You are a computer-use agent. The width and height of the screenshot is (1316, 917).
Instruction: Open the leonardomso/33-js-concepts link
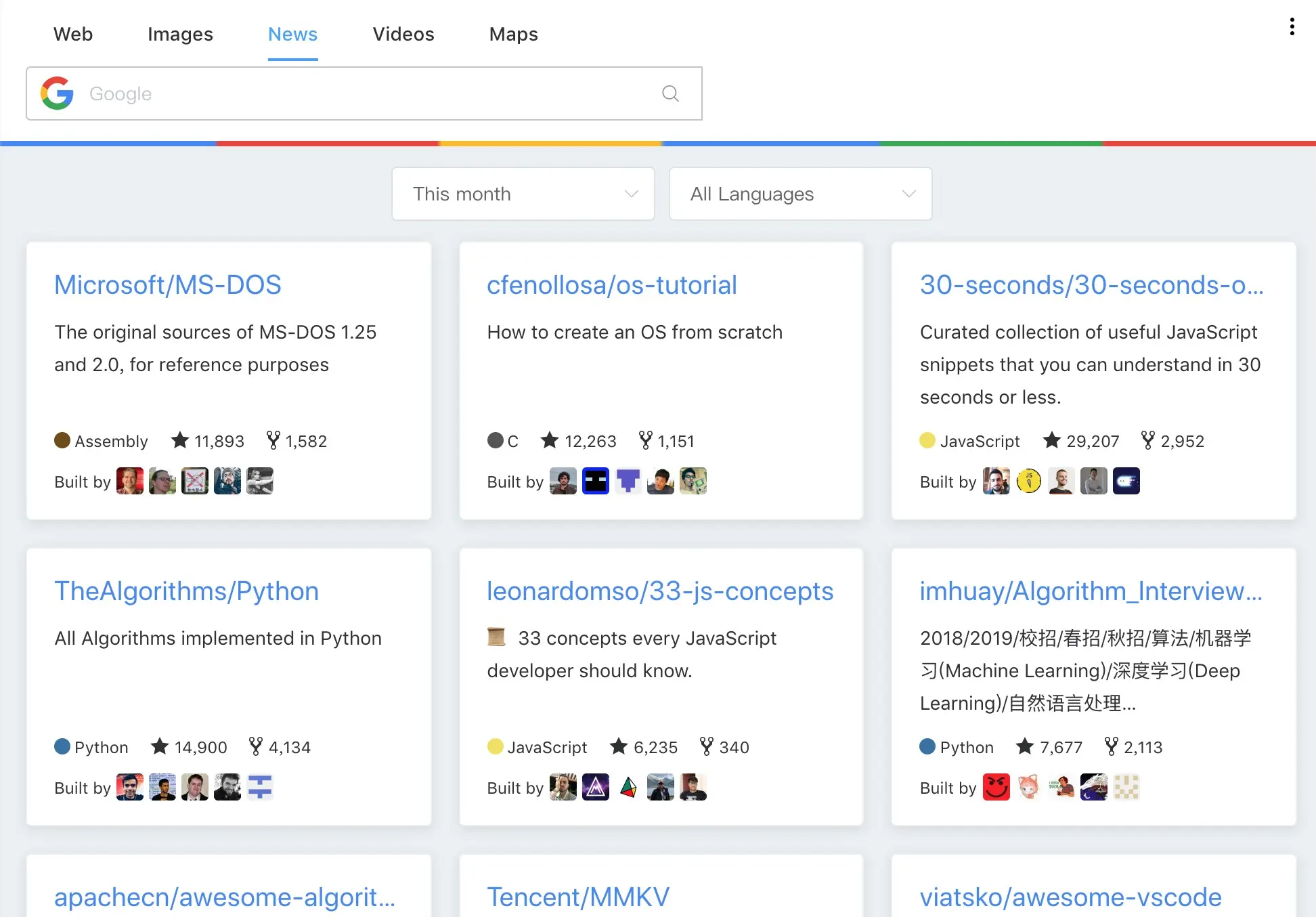pos(660,591)
